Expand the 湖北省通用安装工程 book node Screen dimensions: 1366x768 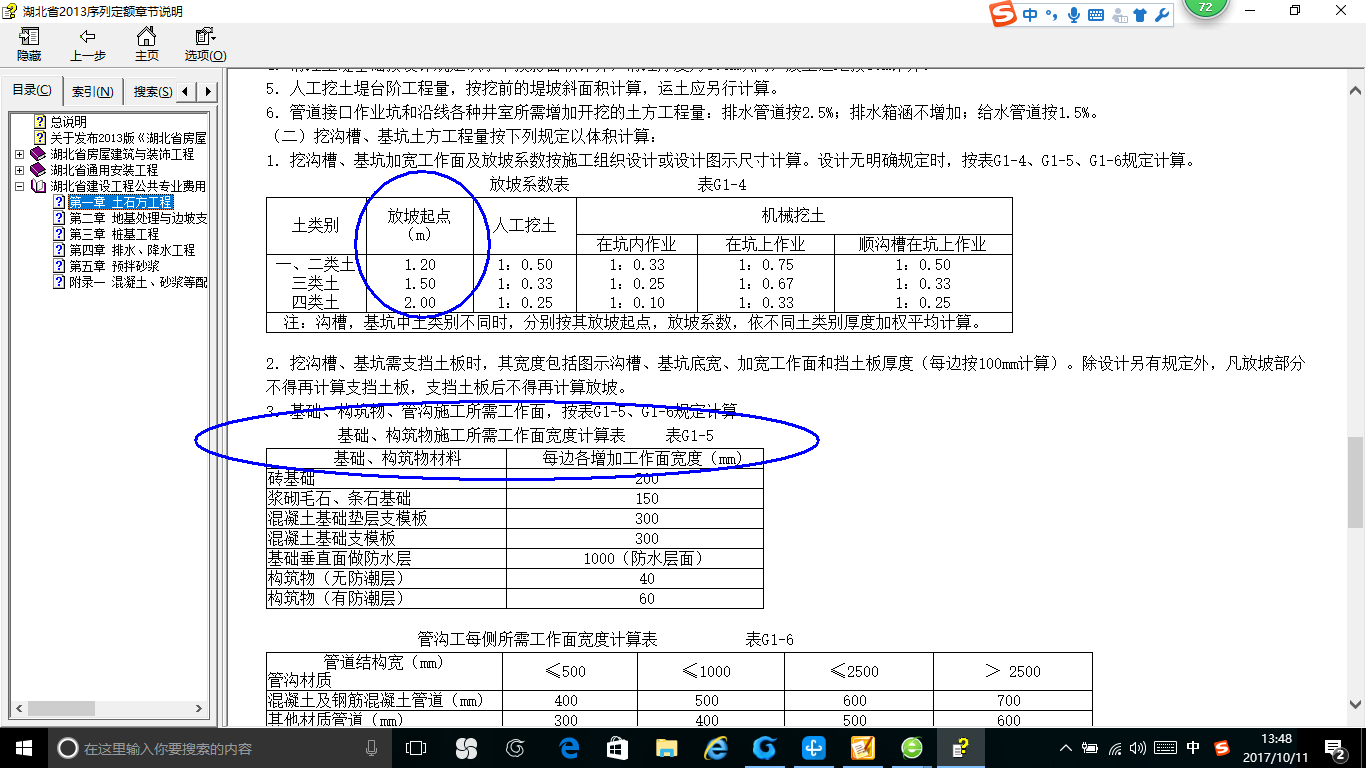pyautogui.click(x=20, y=170)
